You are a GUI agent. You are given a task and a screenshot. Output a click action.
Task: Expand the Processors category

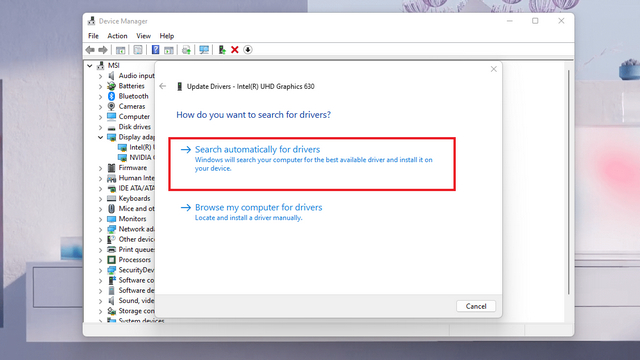100,260
